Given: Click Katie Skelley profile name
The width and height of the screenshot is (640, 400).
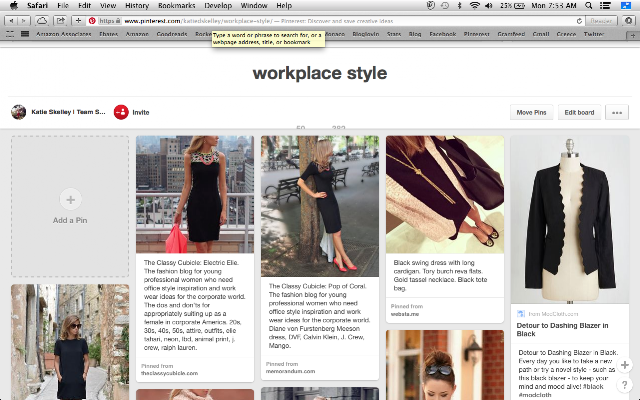Looking at the screenshot, I should (68, 112).
